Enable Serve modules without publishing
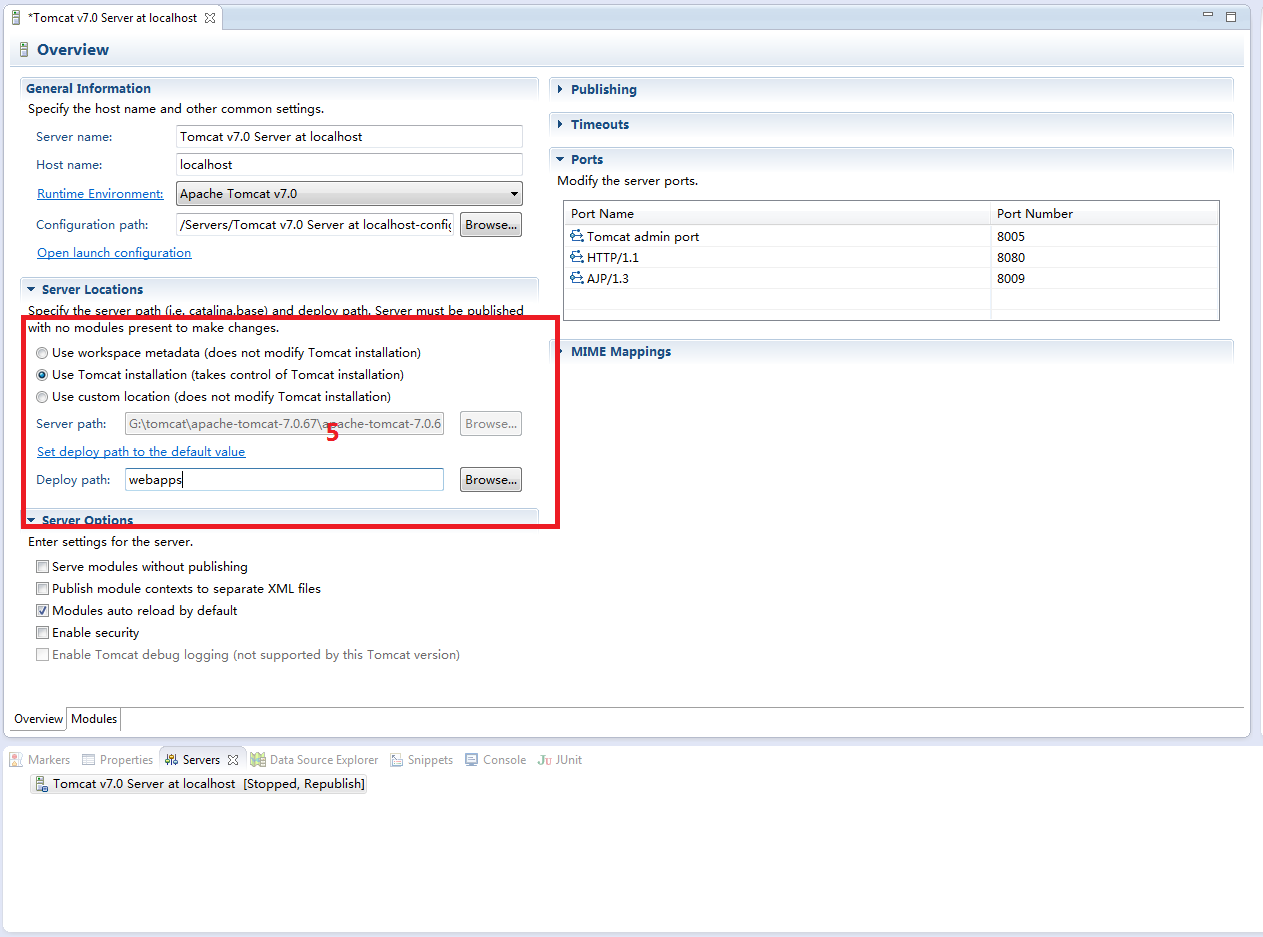Image resolution: width=1263 pixels, height=937 pixels. (42, 567)
